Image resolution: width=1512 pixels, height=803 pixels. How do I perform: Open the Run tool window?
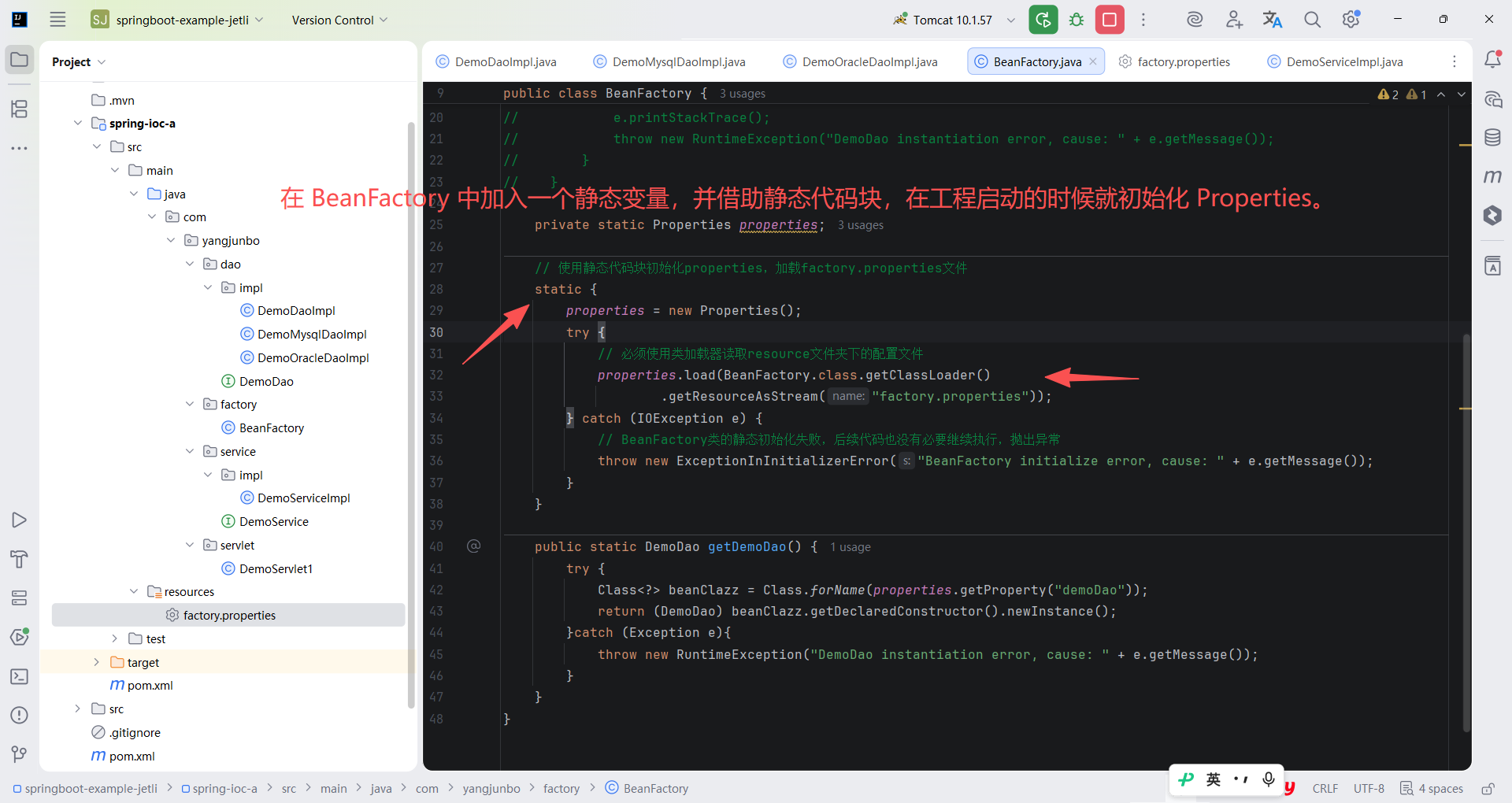(20, 520)
